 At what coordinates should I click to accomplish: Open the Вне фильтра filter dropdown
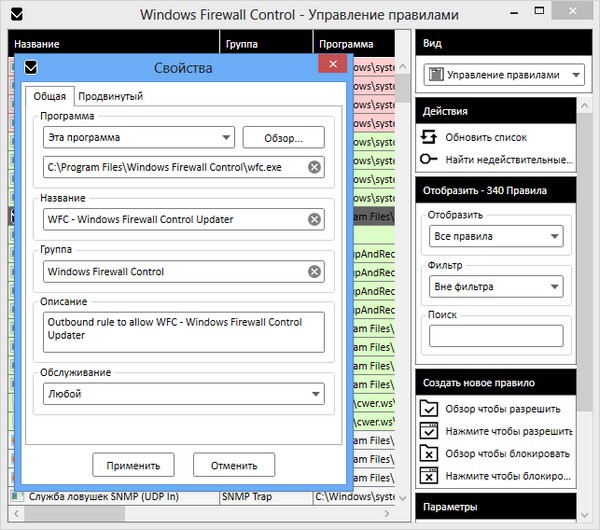coord(495,287)
